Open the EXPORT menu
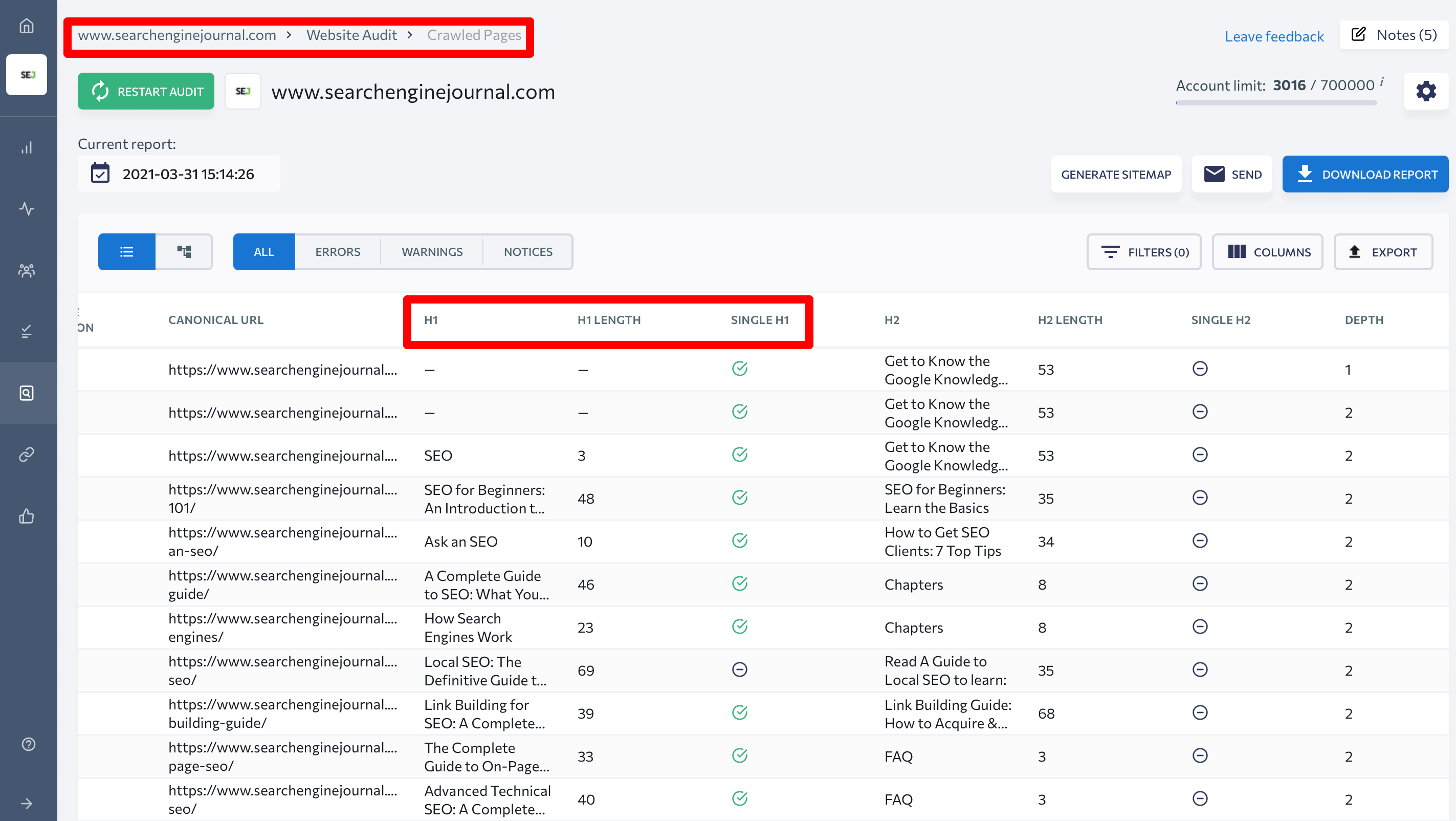 coord(1383,252)
